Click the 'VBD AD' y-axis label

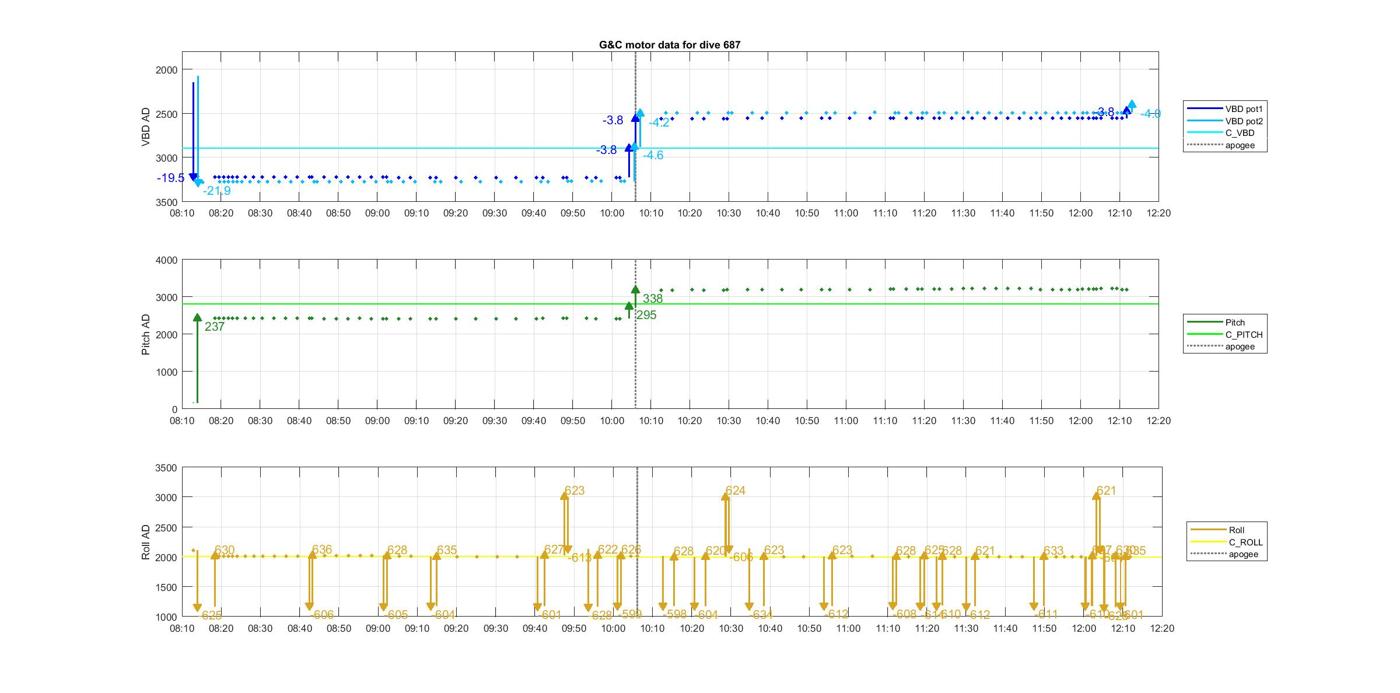146,128
